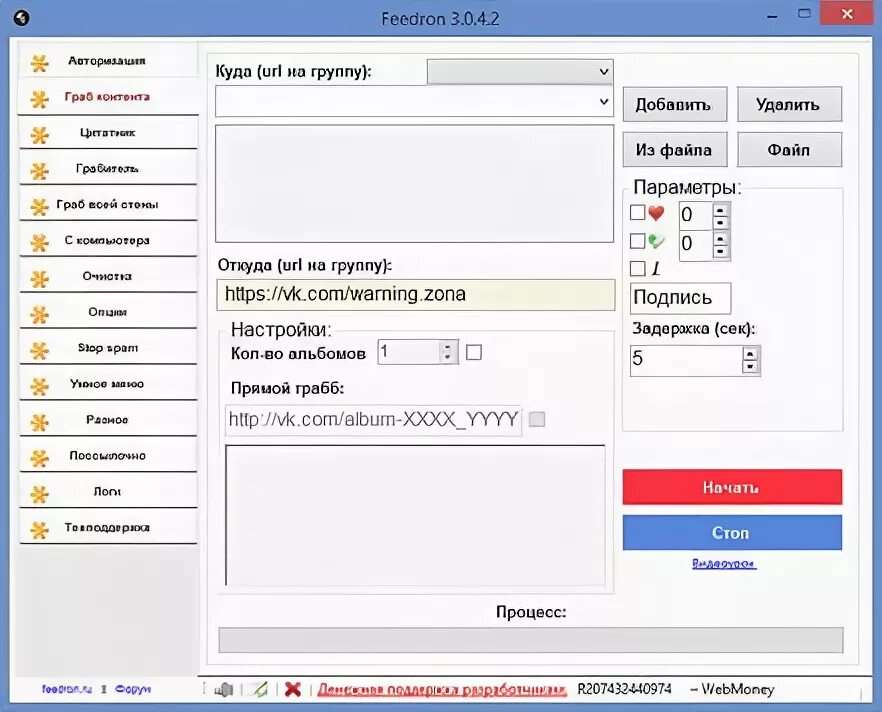Image resolution: width=882 pixels, height=712 pixels.
Task: Click the Задержка (сек) value field
Action: (x=686, y=360)
